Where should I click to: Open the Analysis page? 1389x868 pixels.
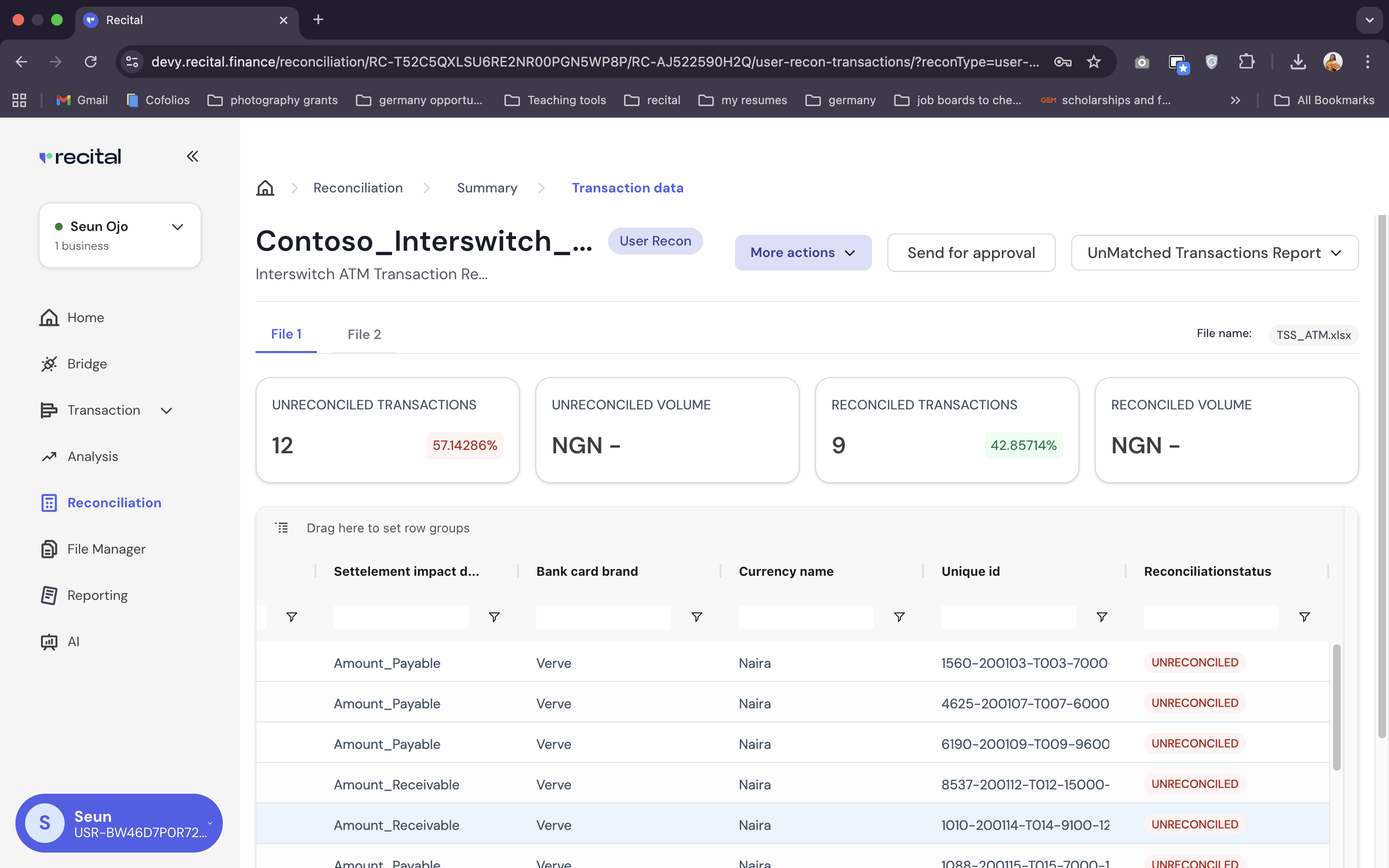pos(93,456)
